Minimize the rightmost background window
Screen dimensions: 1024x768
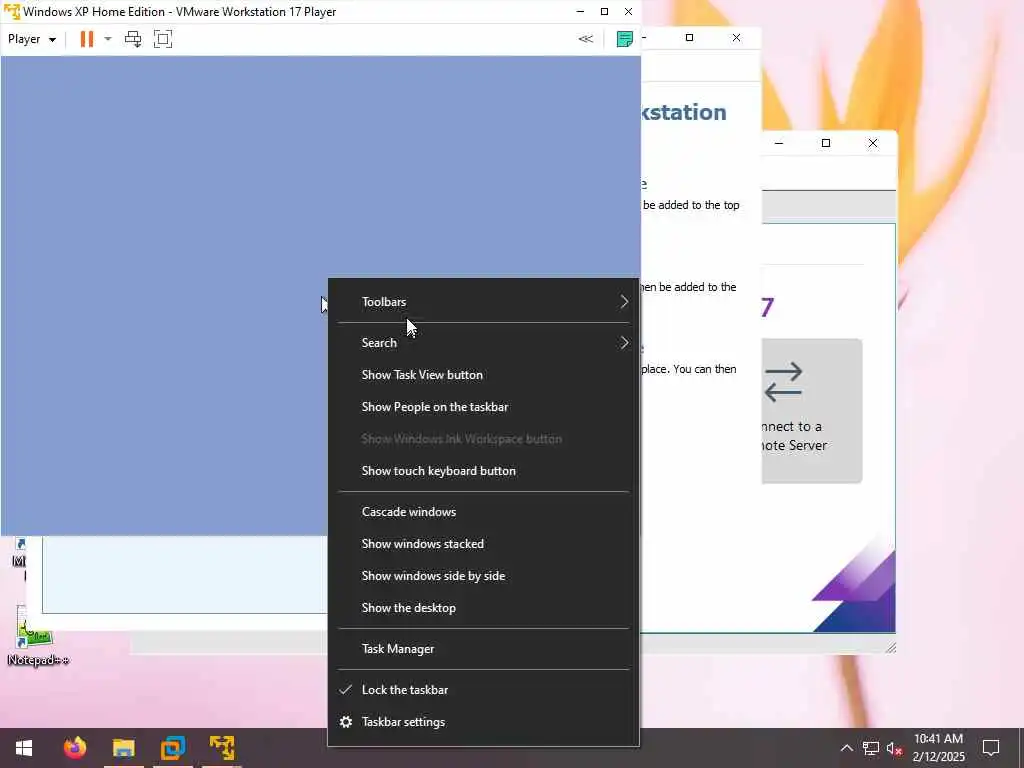(x=778, y=143)
